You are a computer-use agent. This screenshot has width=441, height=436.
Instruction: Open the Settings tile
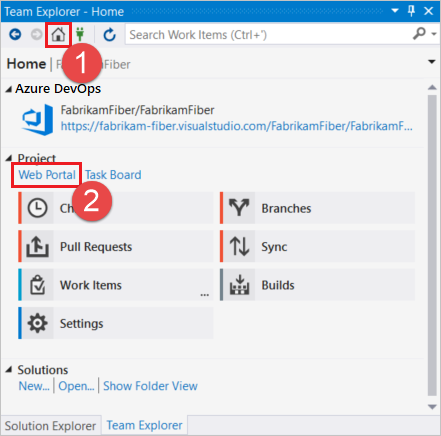(x=116, y=323)
